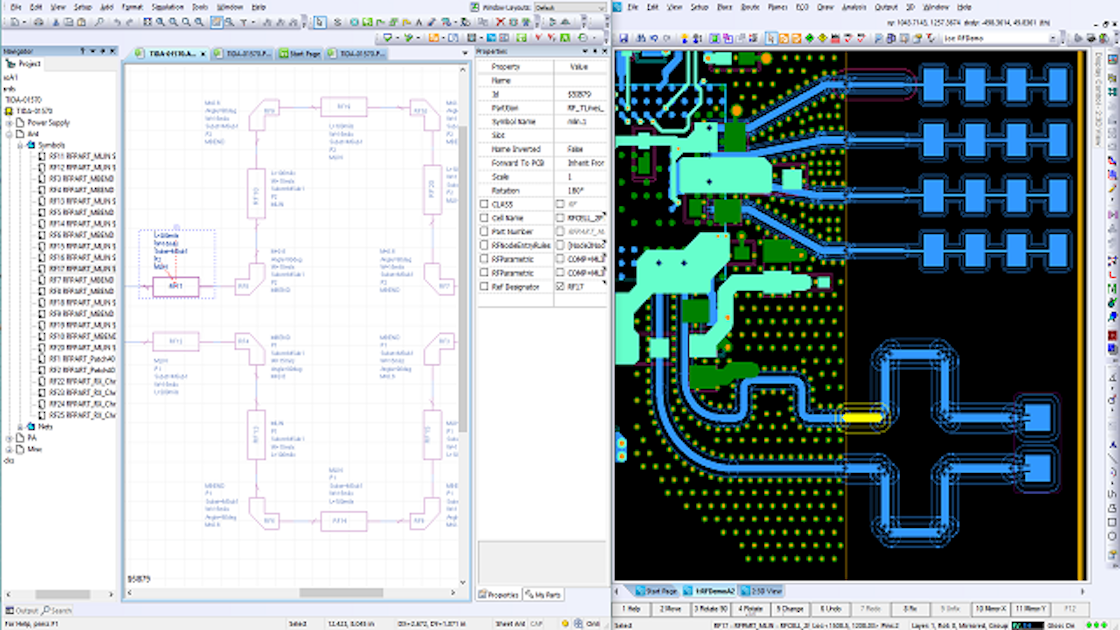Uncheck the Ref Designator checkbox
The image size is (1120, 630).
coord(560,286)
